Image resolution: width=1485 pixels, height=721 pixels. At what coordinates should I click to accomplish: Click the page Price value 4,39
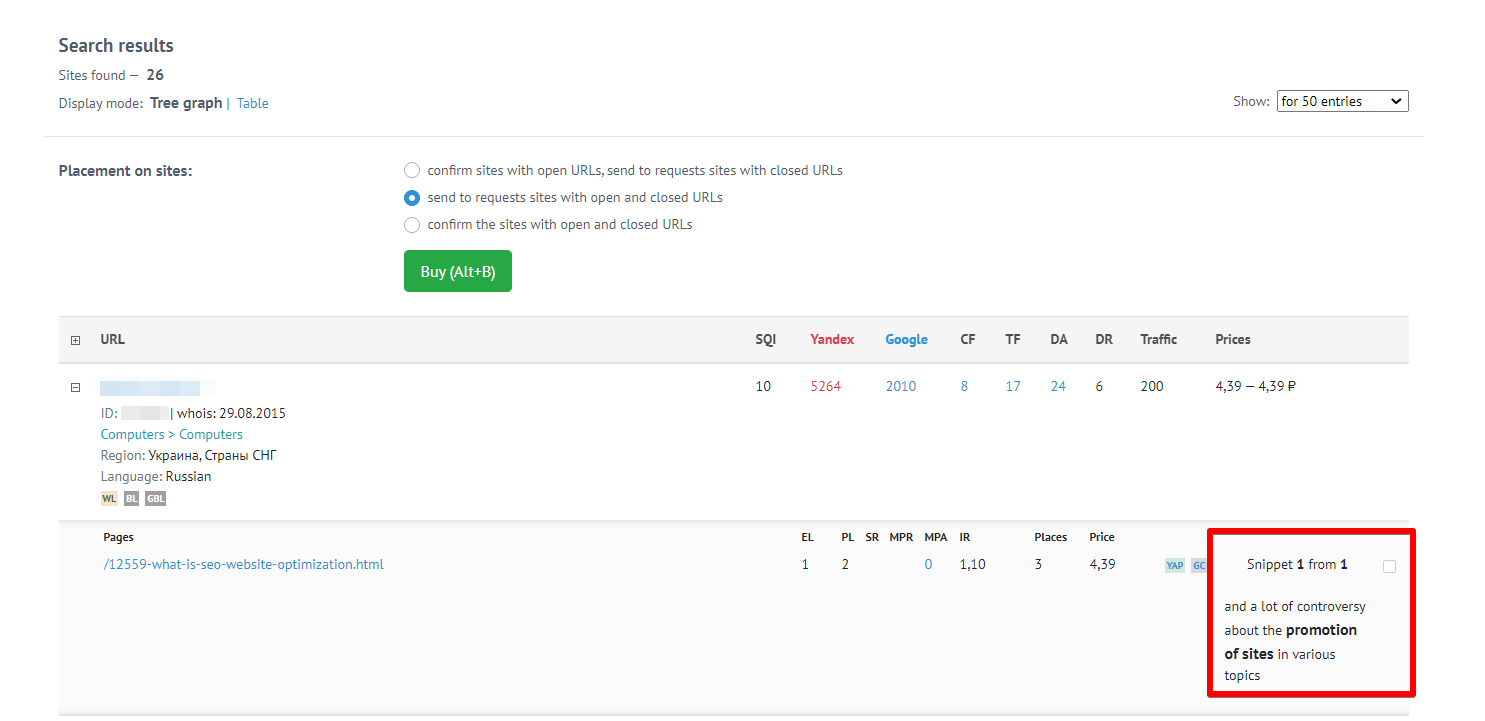(x=1102, y=564)
